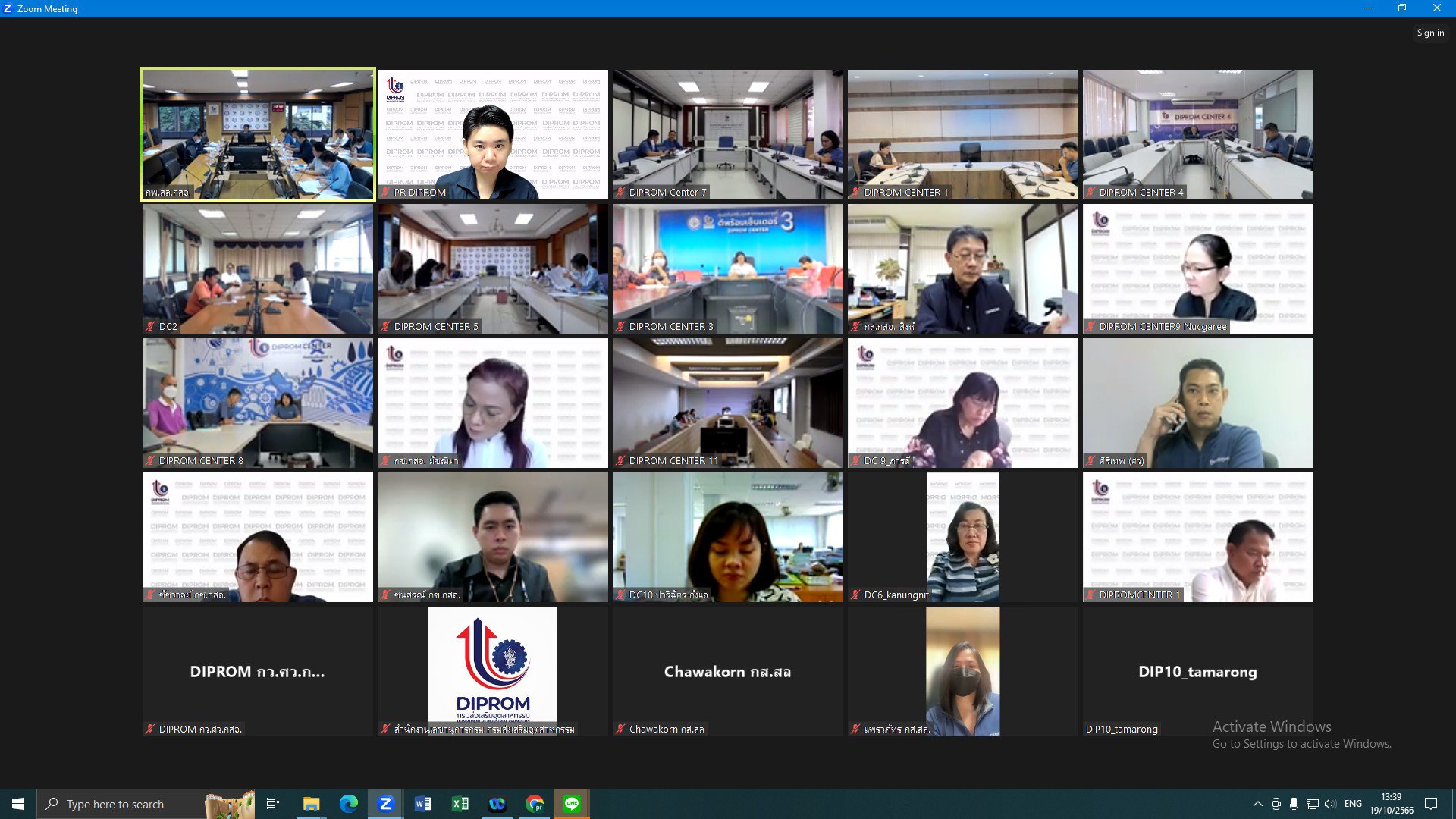Open the clock showing 13:39
1456x819 pixels.
(1391, 804)
